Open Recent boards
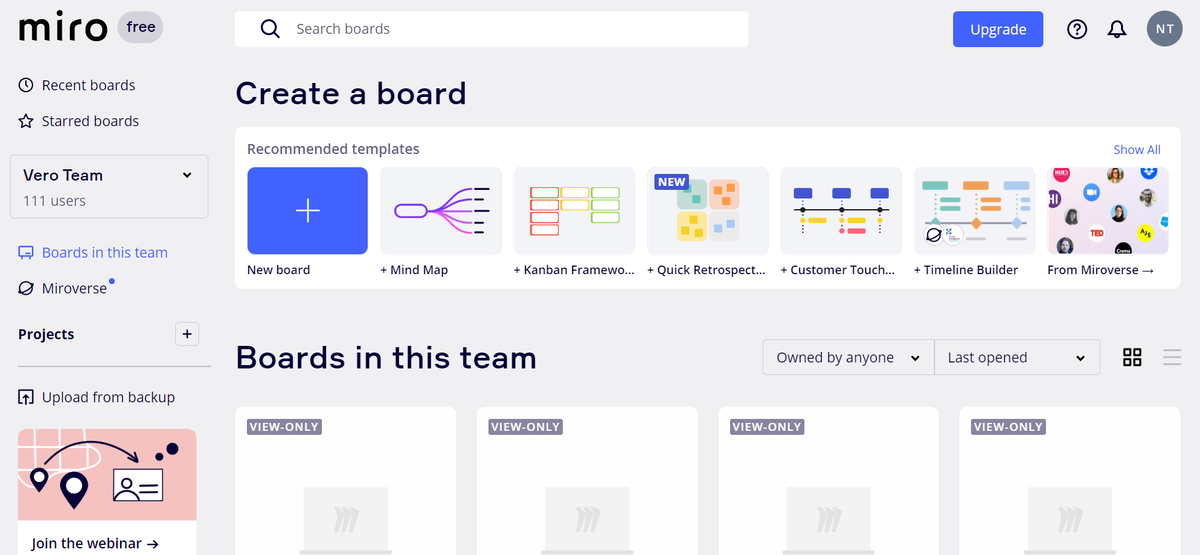 (x=88, y=85)
